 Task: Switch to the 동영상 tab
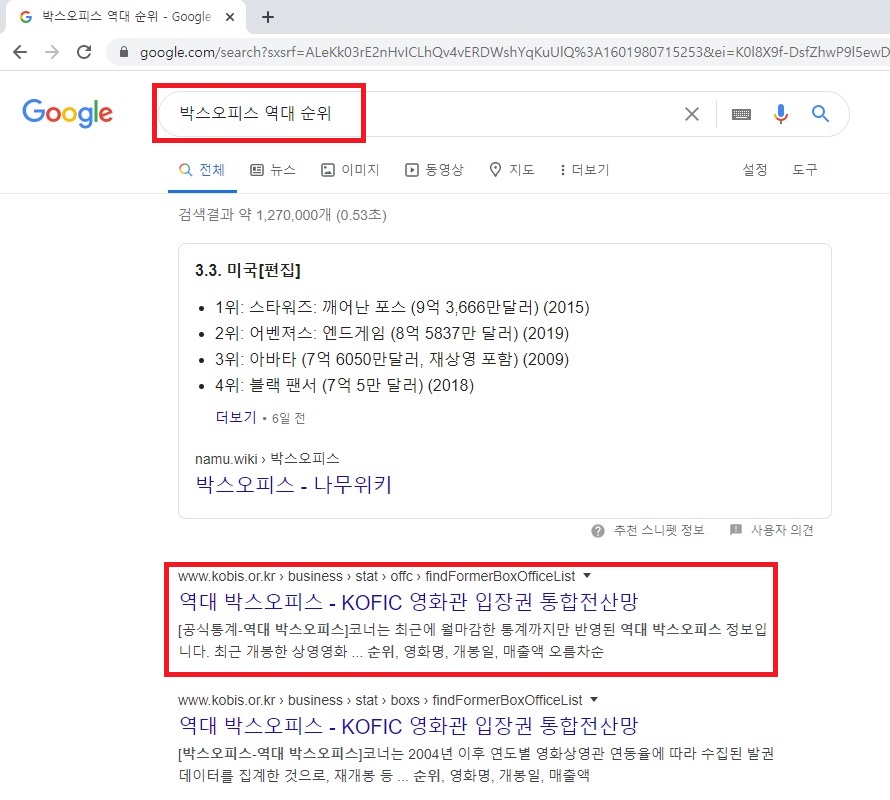434,170
